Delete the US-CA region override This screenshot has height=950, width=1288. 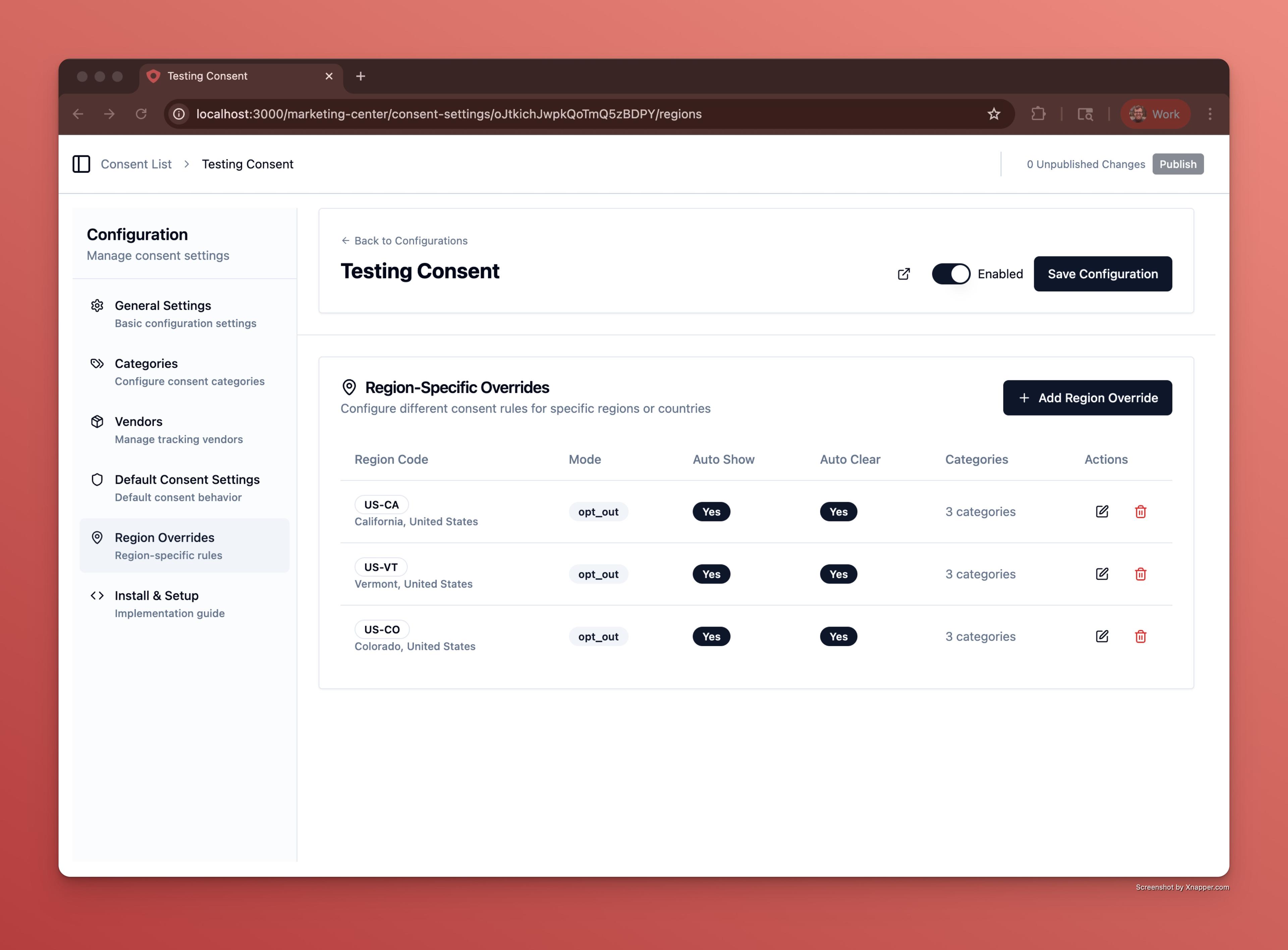pos(1140,511)
